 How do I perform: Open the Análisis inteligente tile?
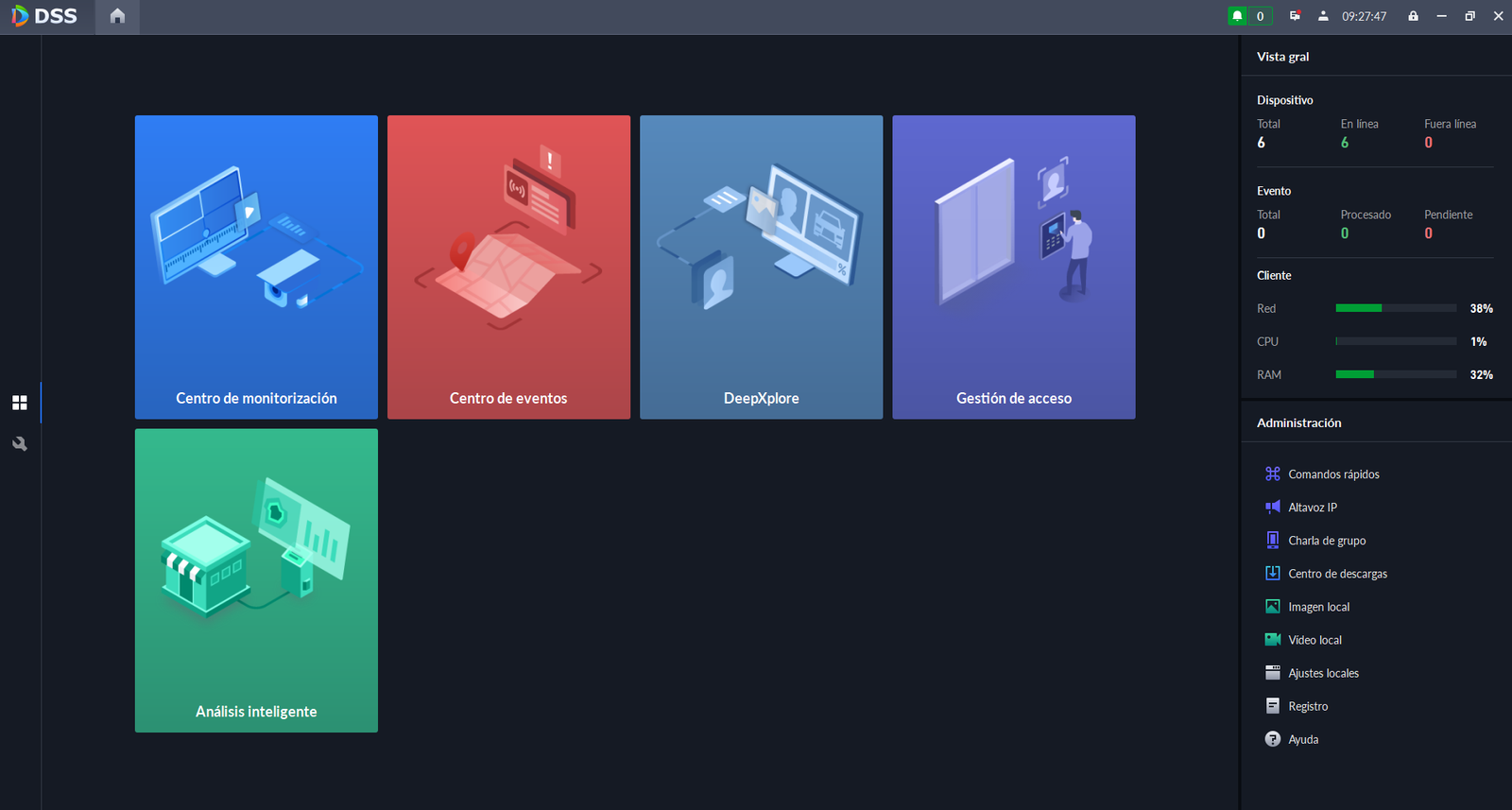pos(256,580)
